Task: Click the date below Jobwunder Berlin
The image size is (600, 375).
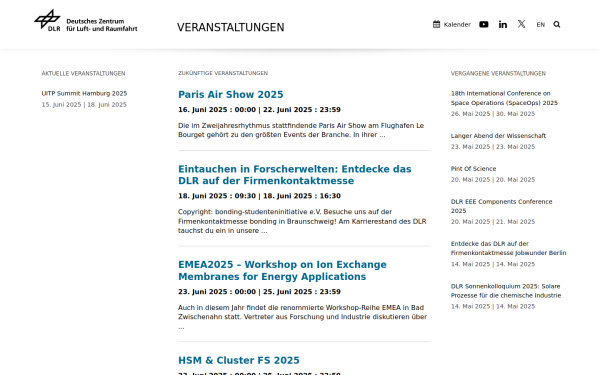Action: point(493,264)
